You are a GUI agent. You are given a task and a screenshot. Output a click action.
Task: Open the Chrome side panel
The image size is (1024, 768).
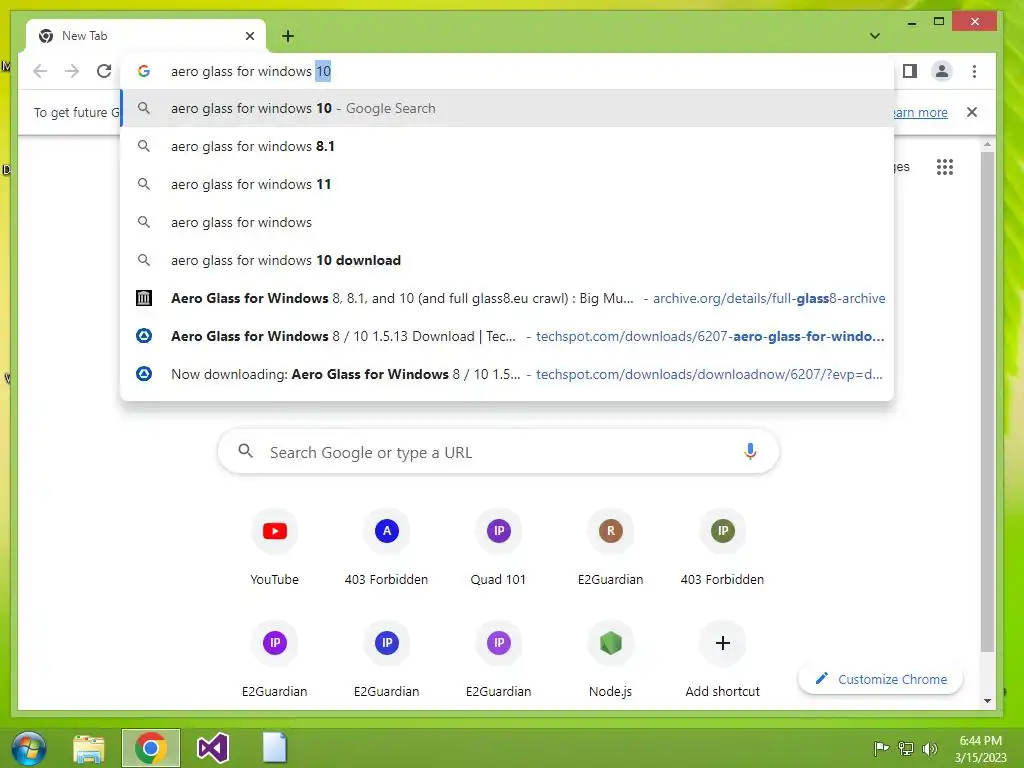point(910,71)
